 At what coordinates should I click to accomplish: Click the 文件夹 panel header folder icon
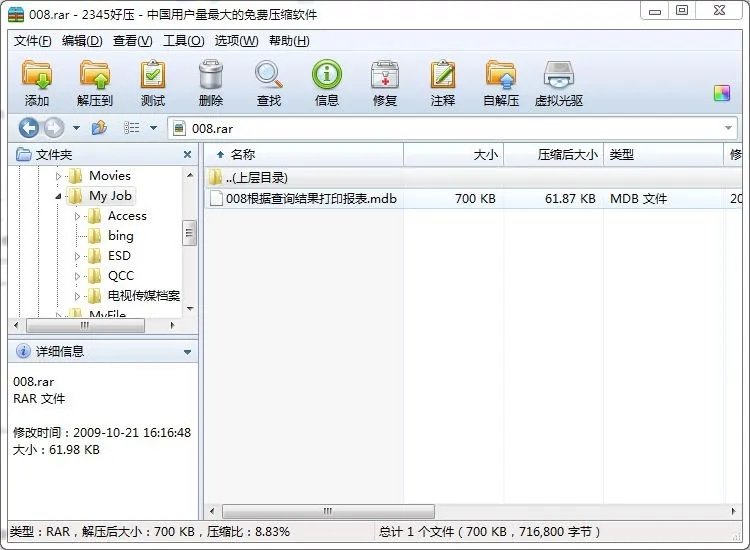point(23,154)
